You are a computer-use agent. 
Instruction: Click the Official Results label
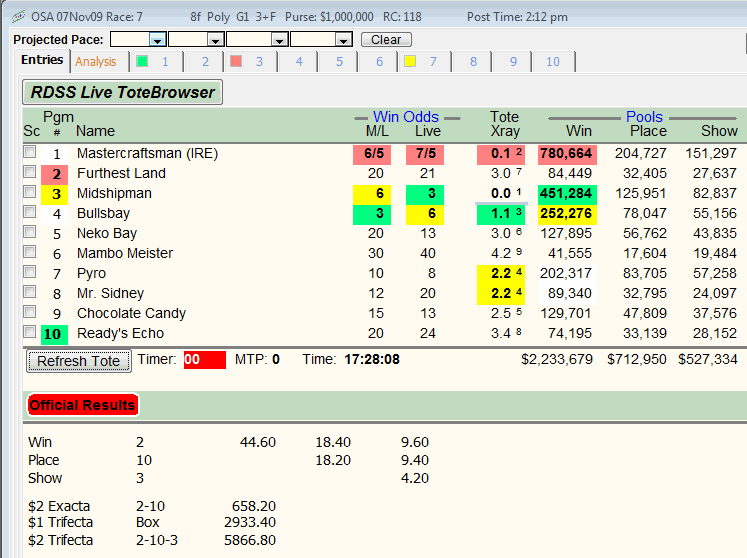click(82, 405)
